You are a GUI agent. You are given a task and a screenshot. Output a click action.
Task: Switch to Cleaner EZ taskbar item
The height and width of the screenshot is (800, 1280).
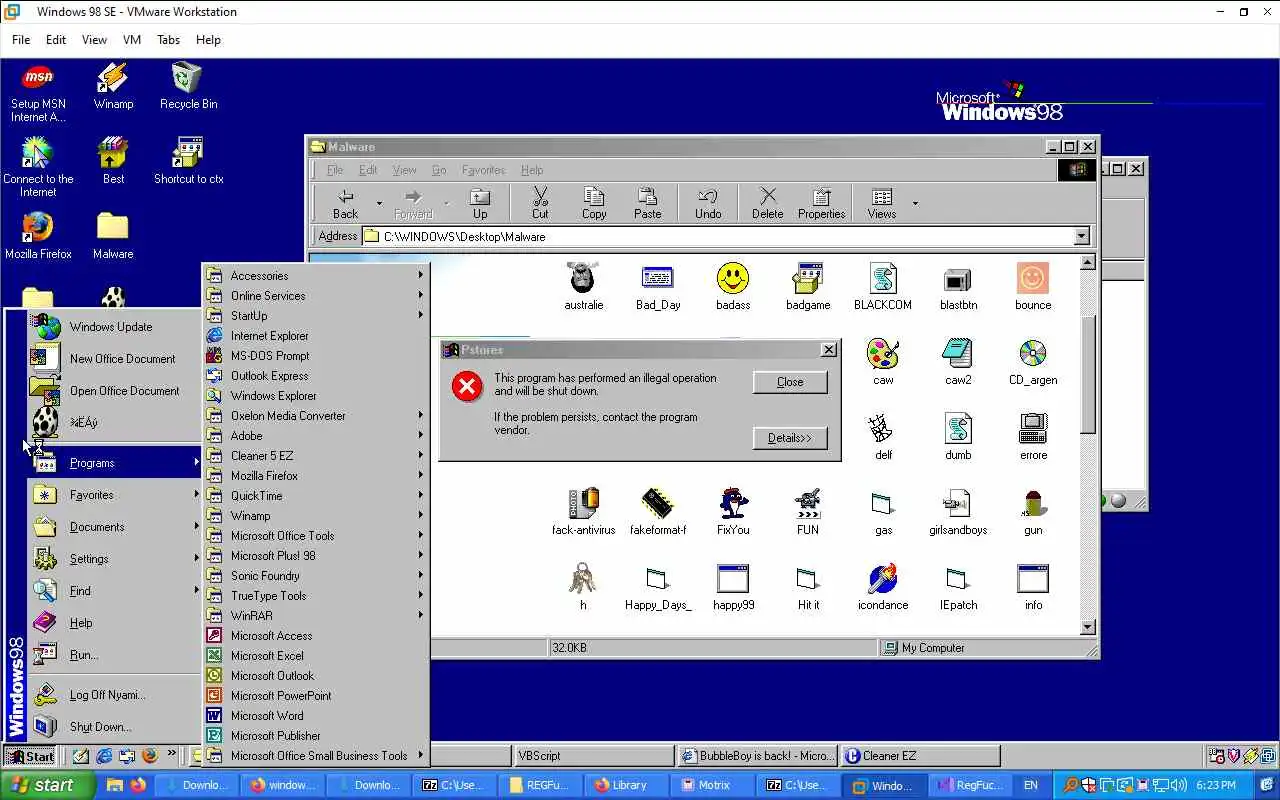[920, 756]
